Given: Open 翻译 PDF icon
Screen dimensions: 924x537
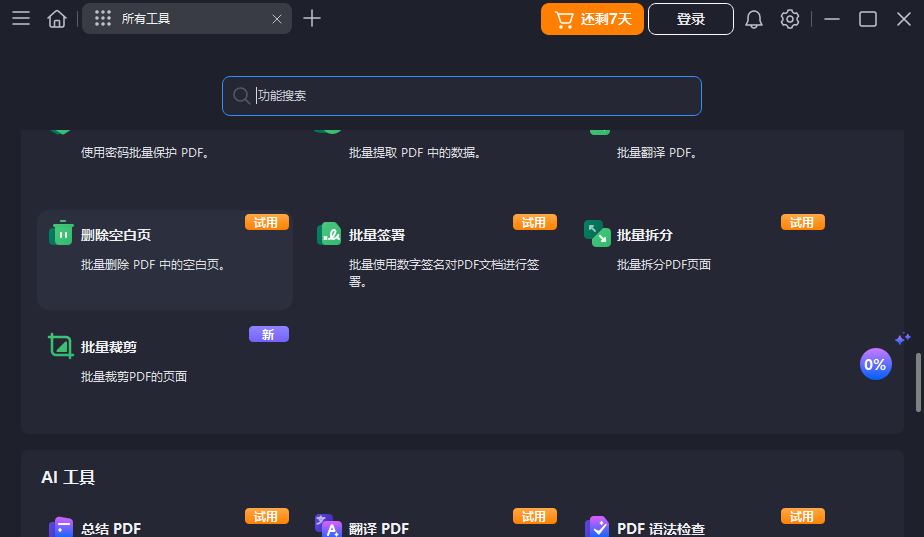Looking at the screenshot, I should coord(328,526).
